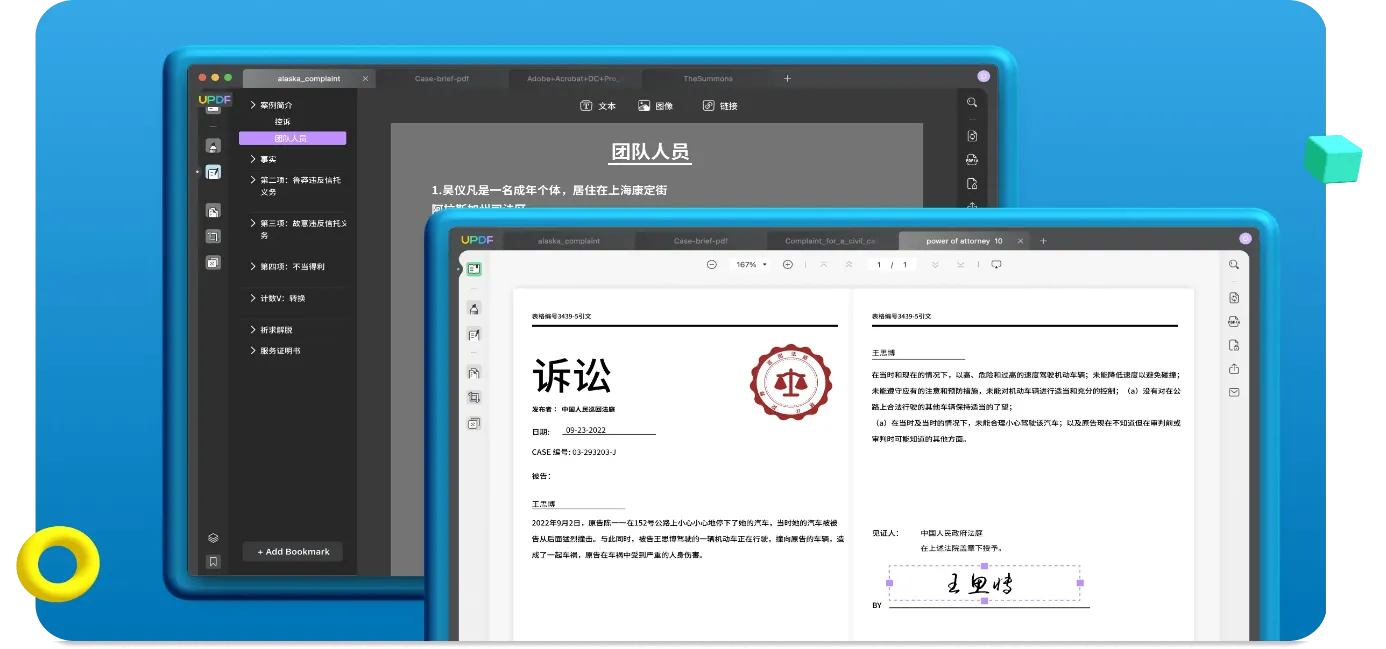
Task: Expand the 祈求解脱 bookmark
Action: (253, 330)
